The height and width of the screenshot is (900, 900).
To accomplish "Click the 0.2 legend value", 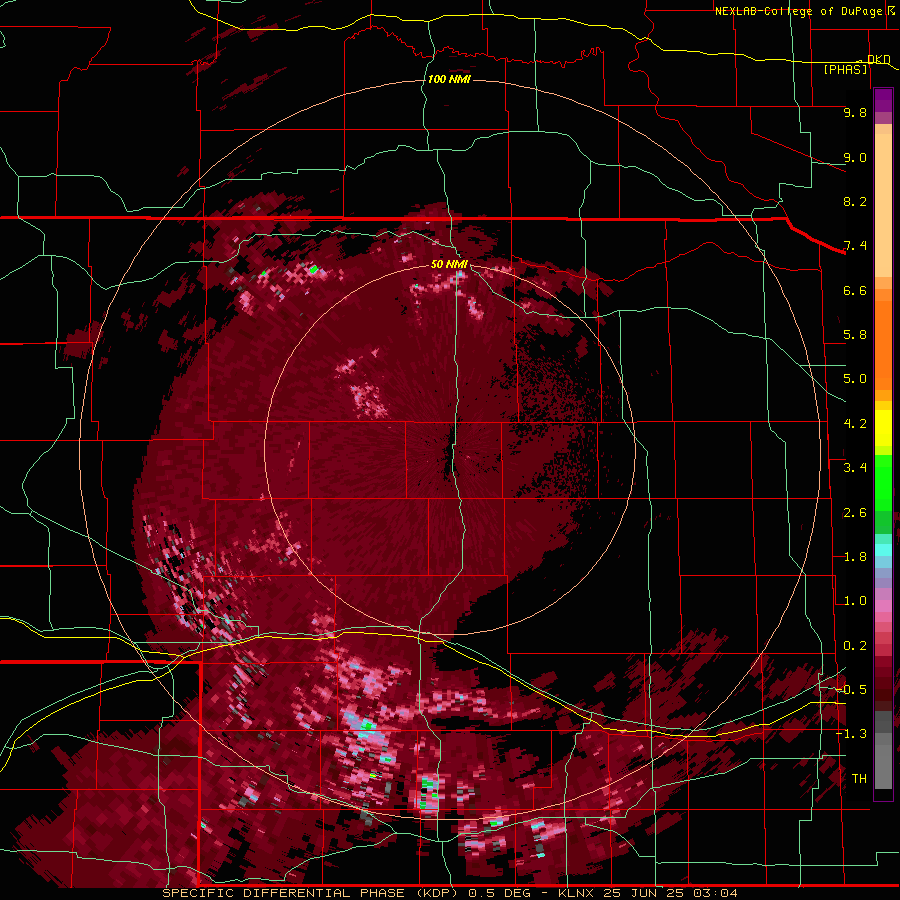I will point(855,646).
